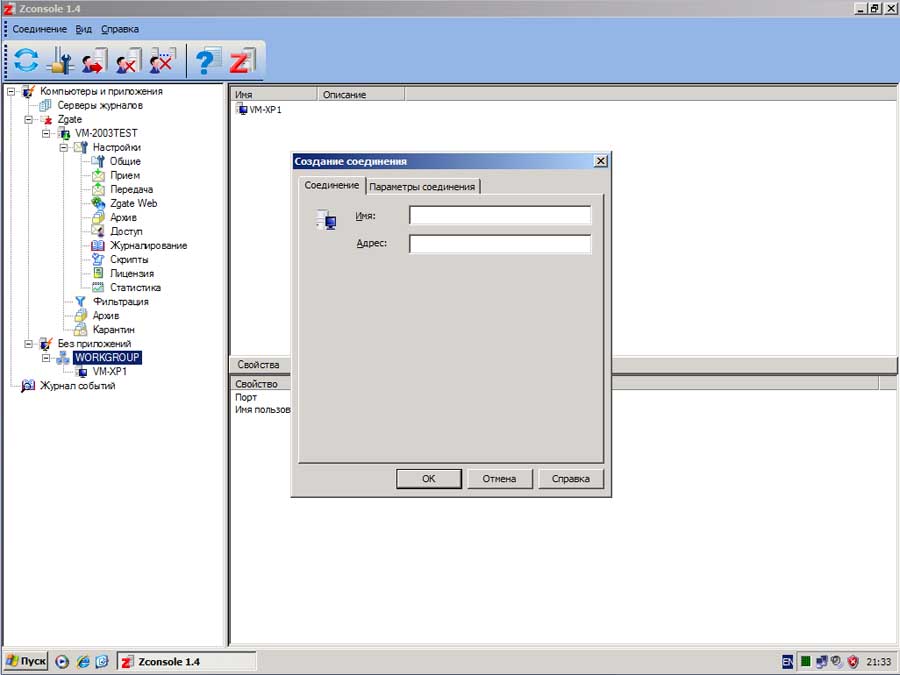
Task: Click the Refresh toolbar icon
Action: (26, 60)
